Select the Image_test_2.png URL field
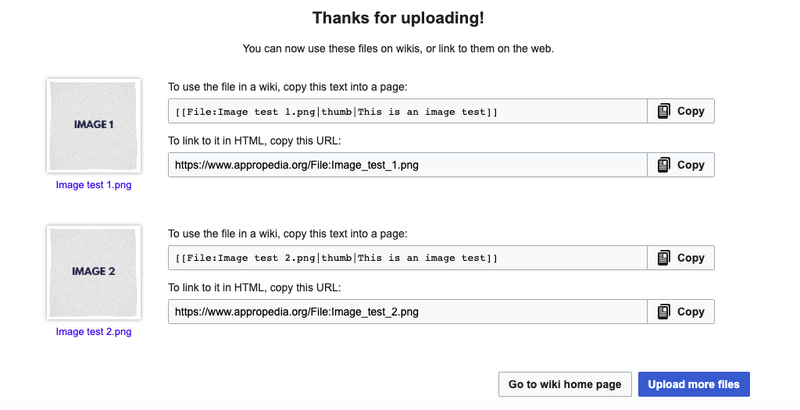Viewport: 800px width, 410px height. click(x=408, y=312)
